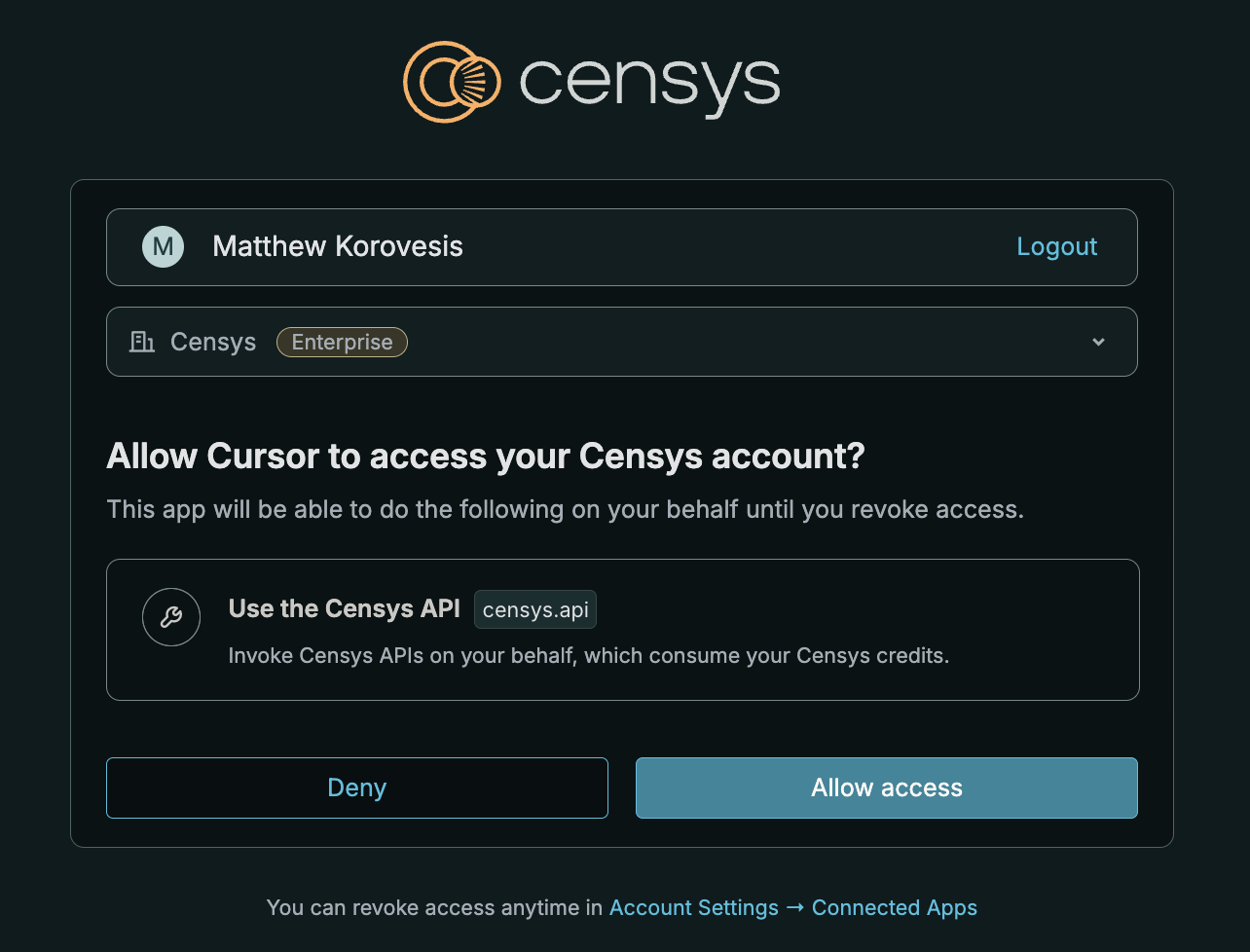This screenshot has height=952, width=1250.
Task: Open the Account Settings link
Action: click(694, 908)
